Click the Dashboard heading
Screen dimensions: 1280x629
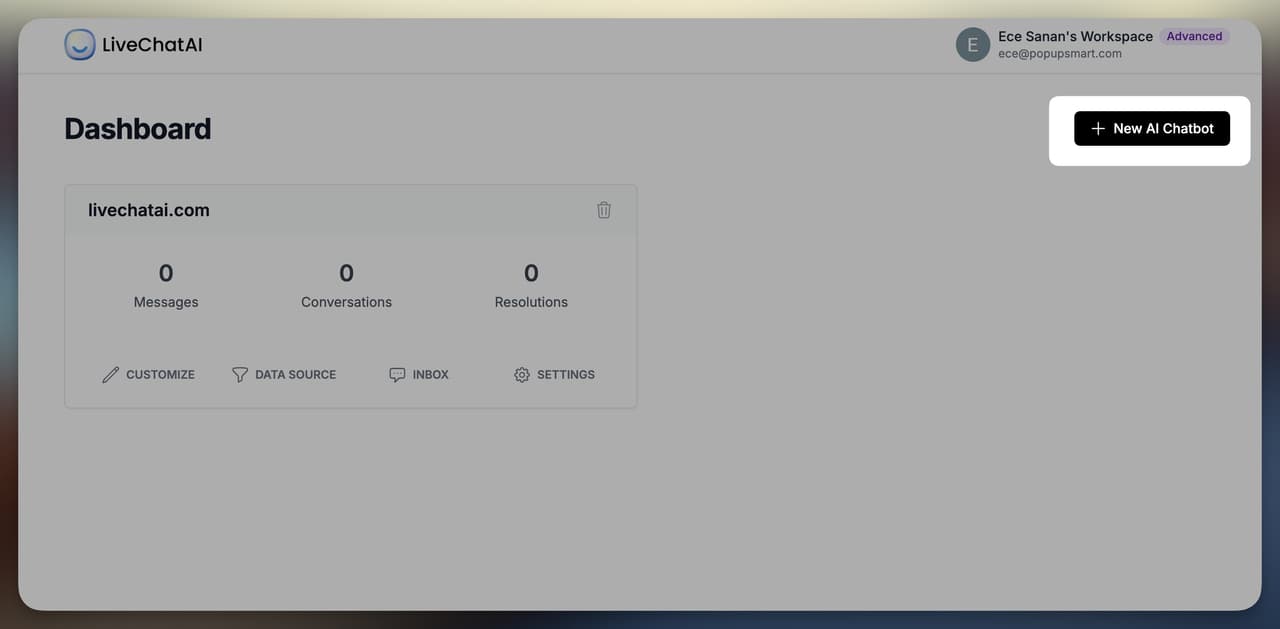coord(138,129)
